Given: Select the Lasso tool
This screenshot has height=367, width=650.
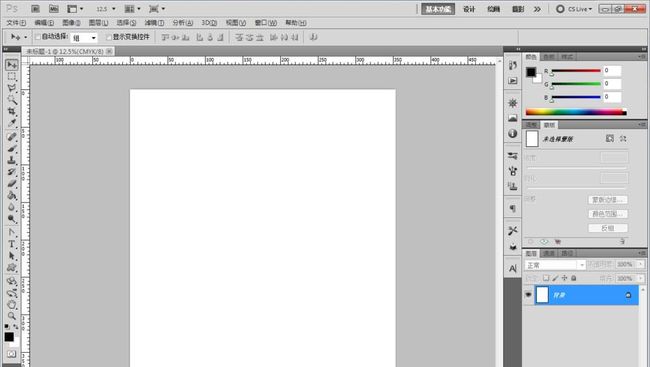Looking at the screenshot, I should tap(12, 88).
